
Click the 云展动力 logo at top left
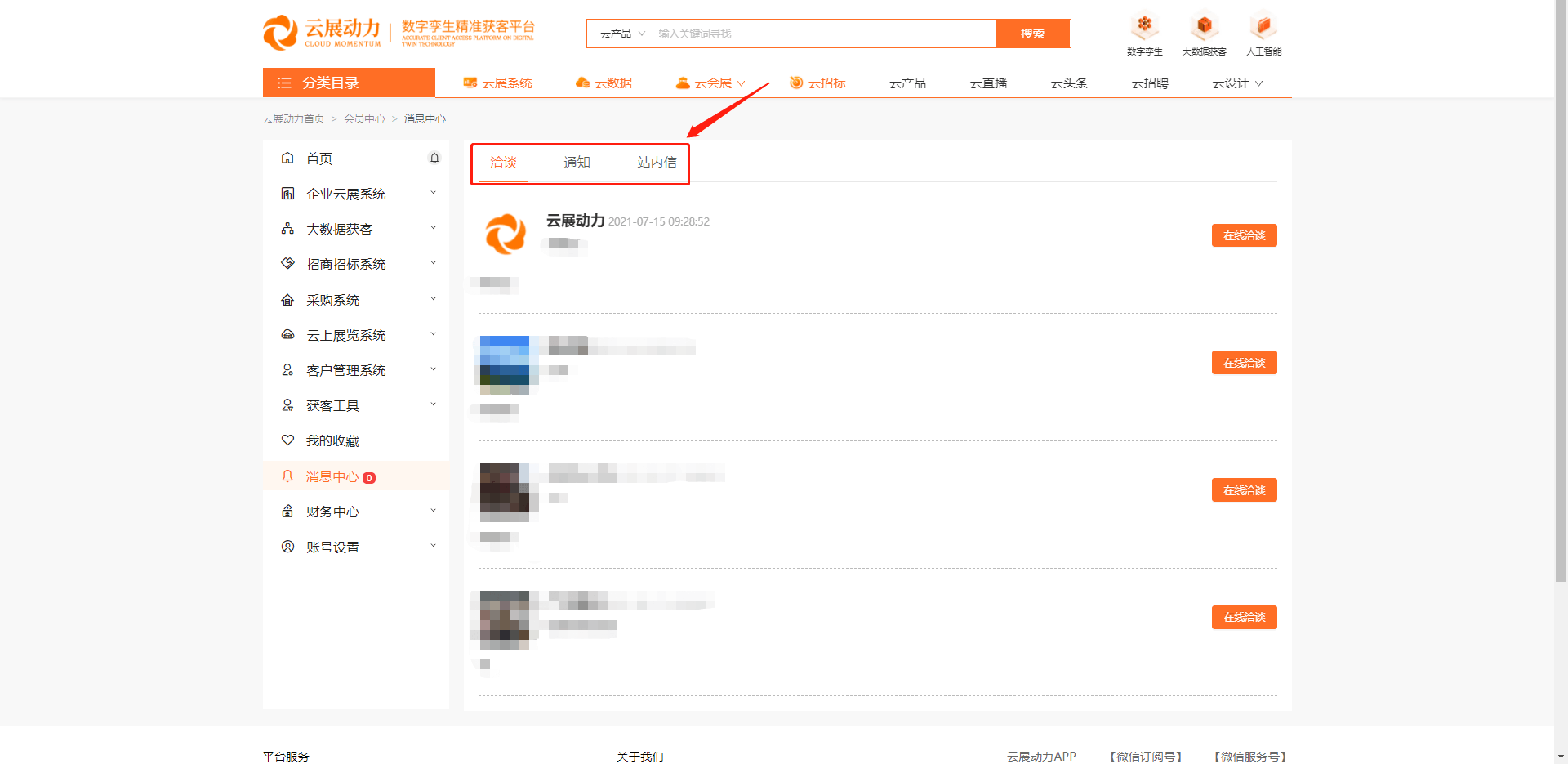[x=322, y=33]
